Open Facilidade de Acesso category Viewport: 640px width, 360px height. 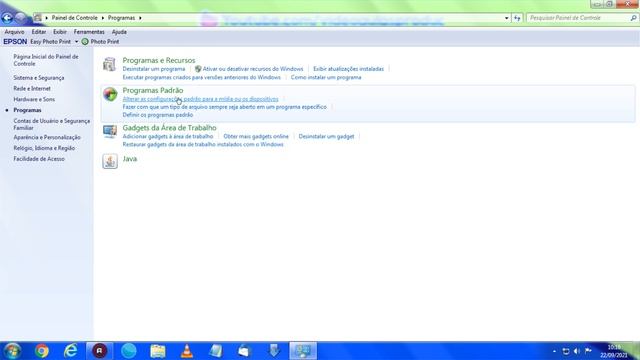click(39, 159)
